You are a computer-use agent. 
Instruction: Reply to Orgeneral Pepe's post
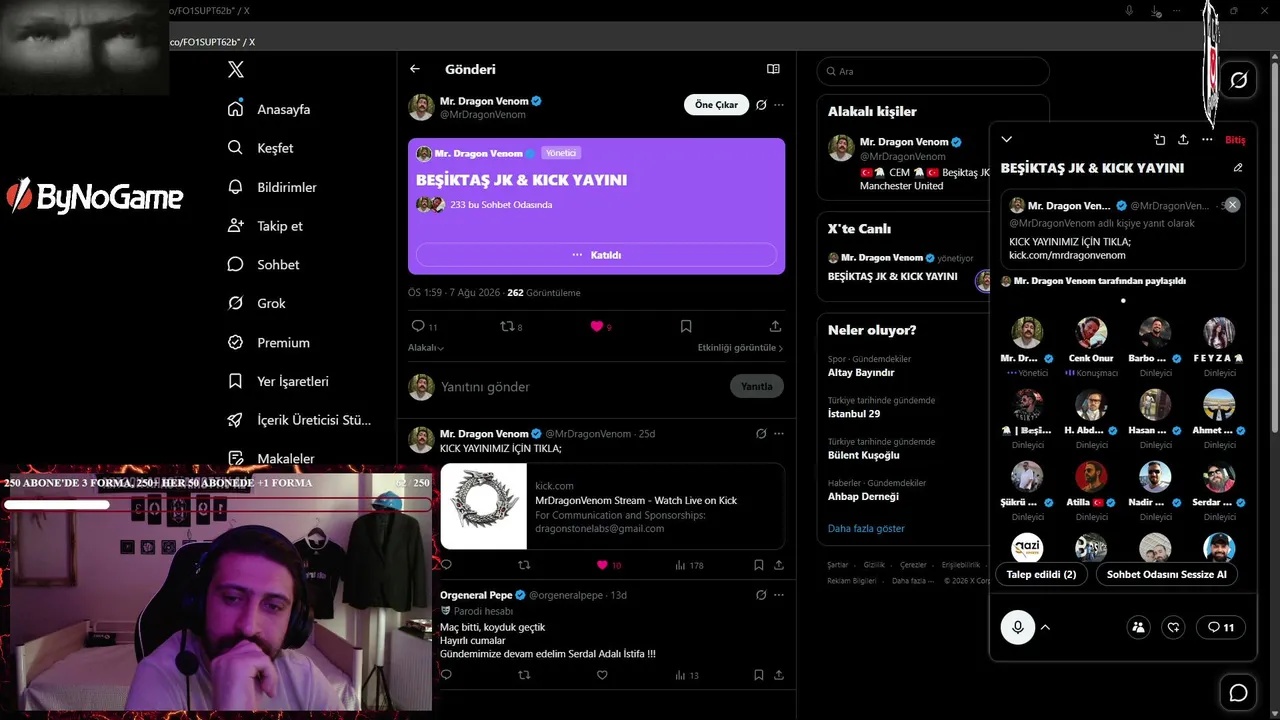[x=446, y=675]
